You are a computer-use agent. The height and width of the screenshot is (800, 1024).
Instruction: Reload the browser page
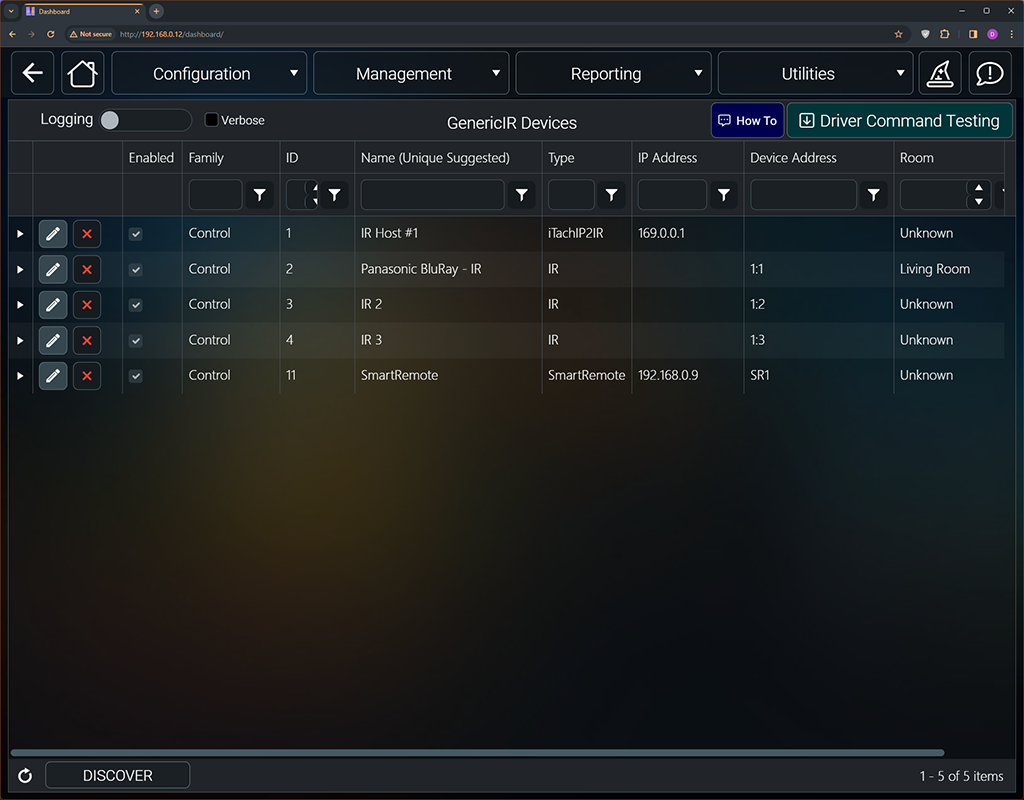[x=50, y=34]
